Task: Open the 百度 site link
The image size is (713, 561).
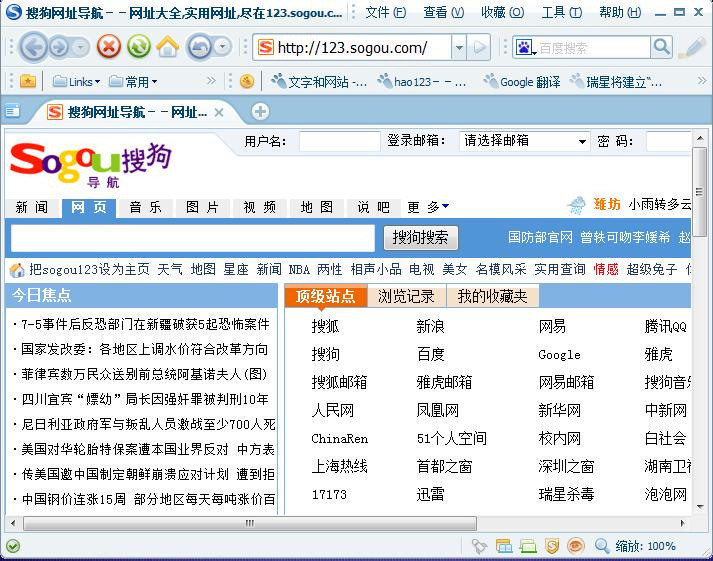Action: (x=431, y=354)
